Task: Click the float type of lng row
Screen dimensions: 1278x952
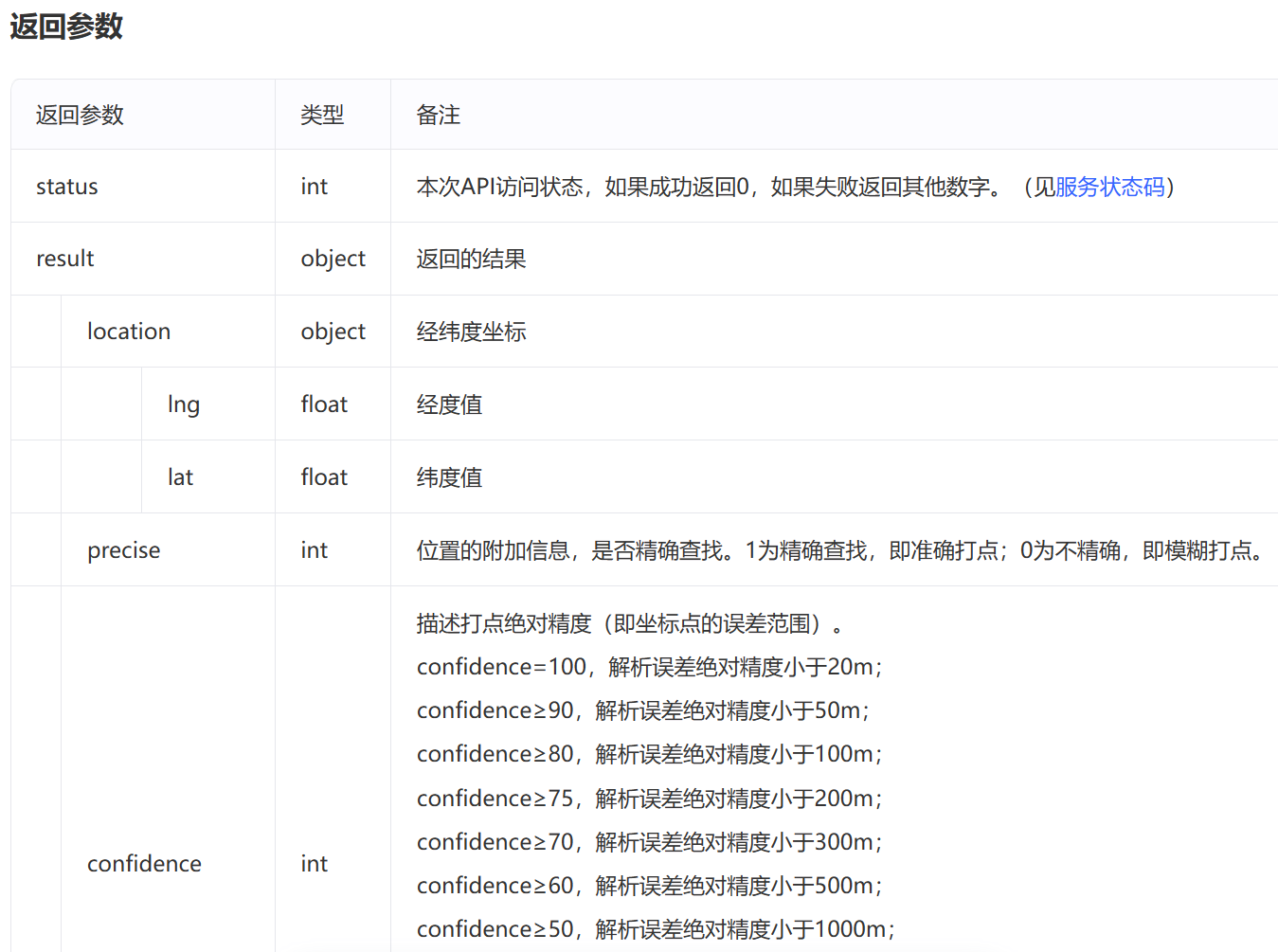Action: [x=324, y=404]
